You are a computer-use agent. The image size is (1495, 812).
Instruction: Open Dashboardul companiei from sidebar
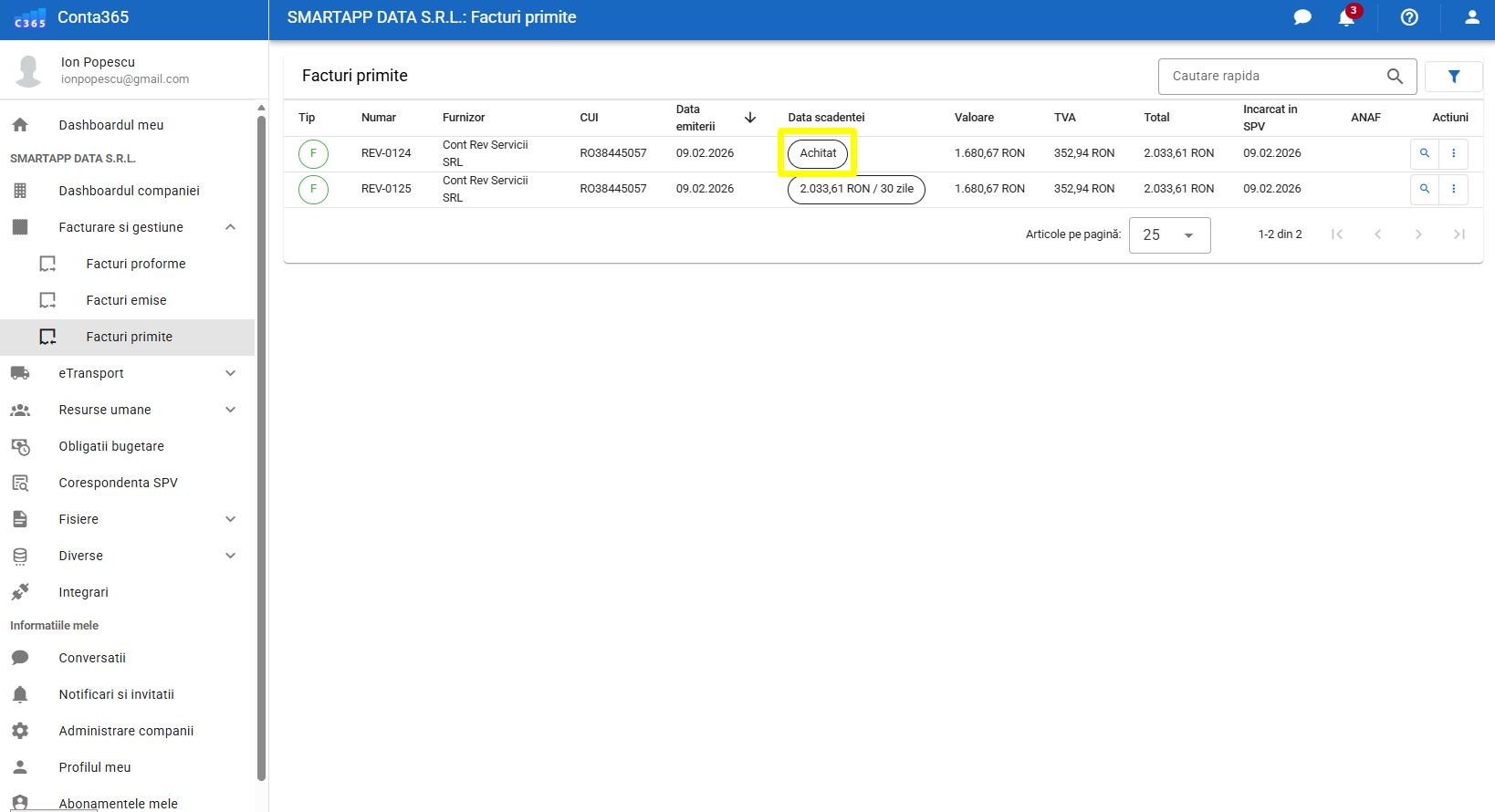tap(129, 191)
